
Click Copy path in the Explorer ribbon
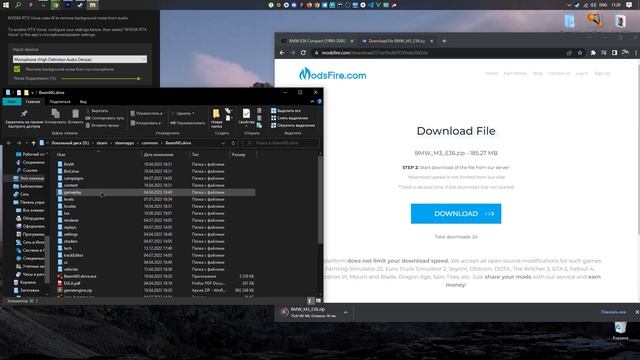pos(105,118)
